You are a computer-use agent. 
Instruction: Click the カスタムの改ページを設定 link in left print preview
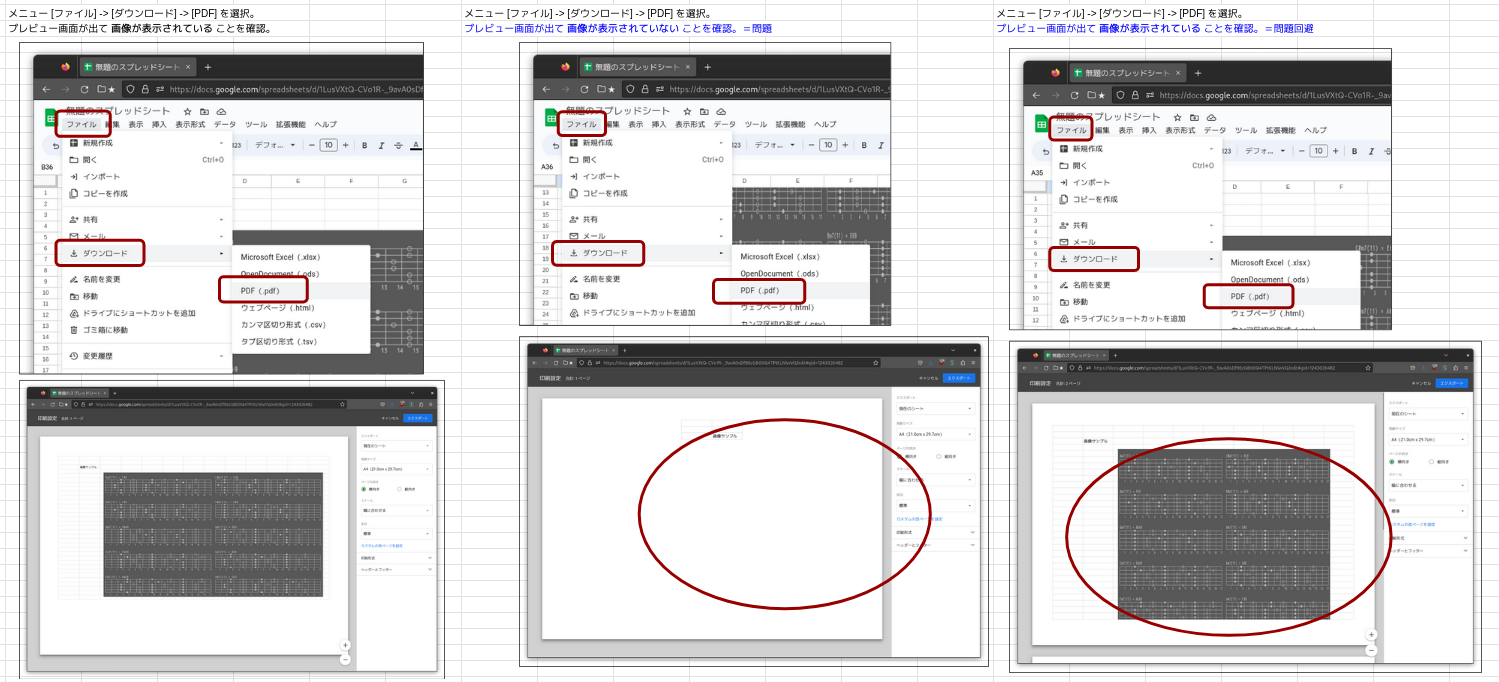tap(381, 545)
